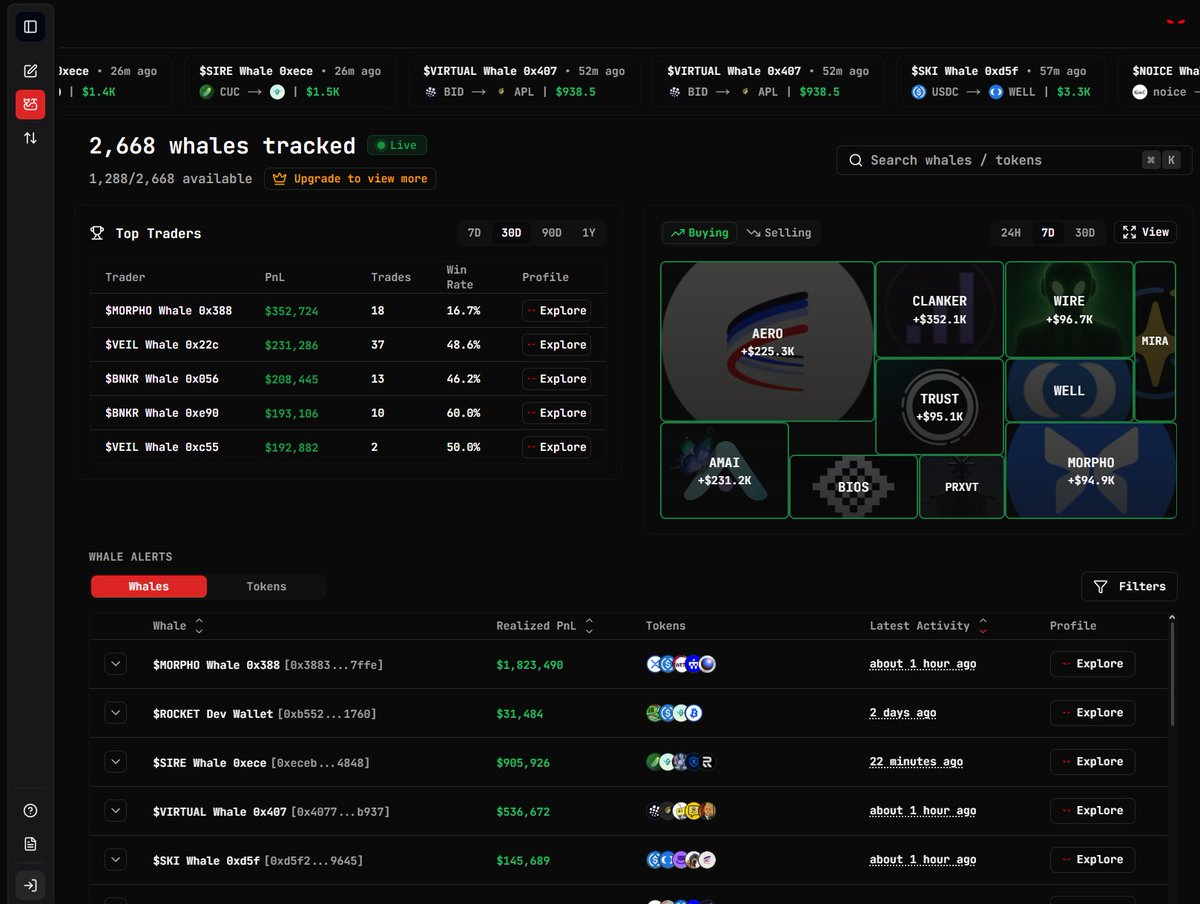Explore $BNKR Whale 0xe90 in Top Traders
This screenshot has width=1200, height=904.
556,413
